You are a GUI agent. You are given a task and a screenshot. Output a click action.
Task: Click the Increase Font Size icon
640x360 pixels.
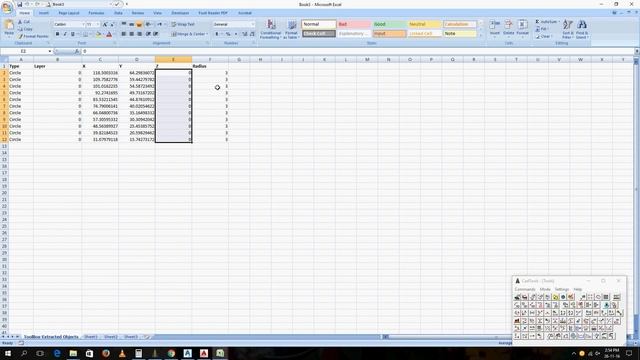tap(105, 24)
